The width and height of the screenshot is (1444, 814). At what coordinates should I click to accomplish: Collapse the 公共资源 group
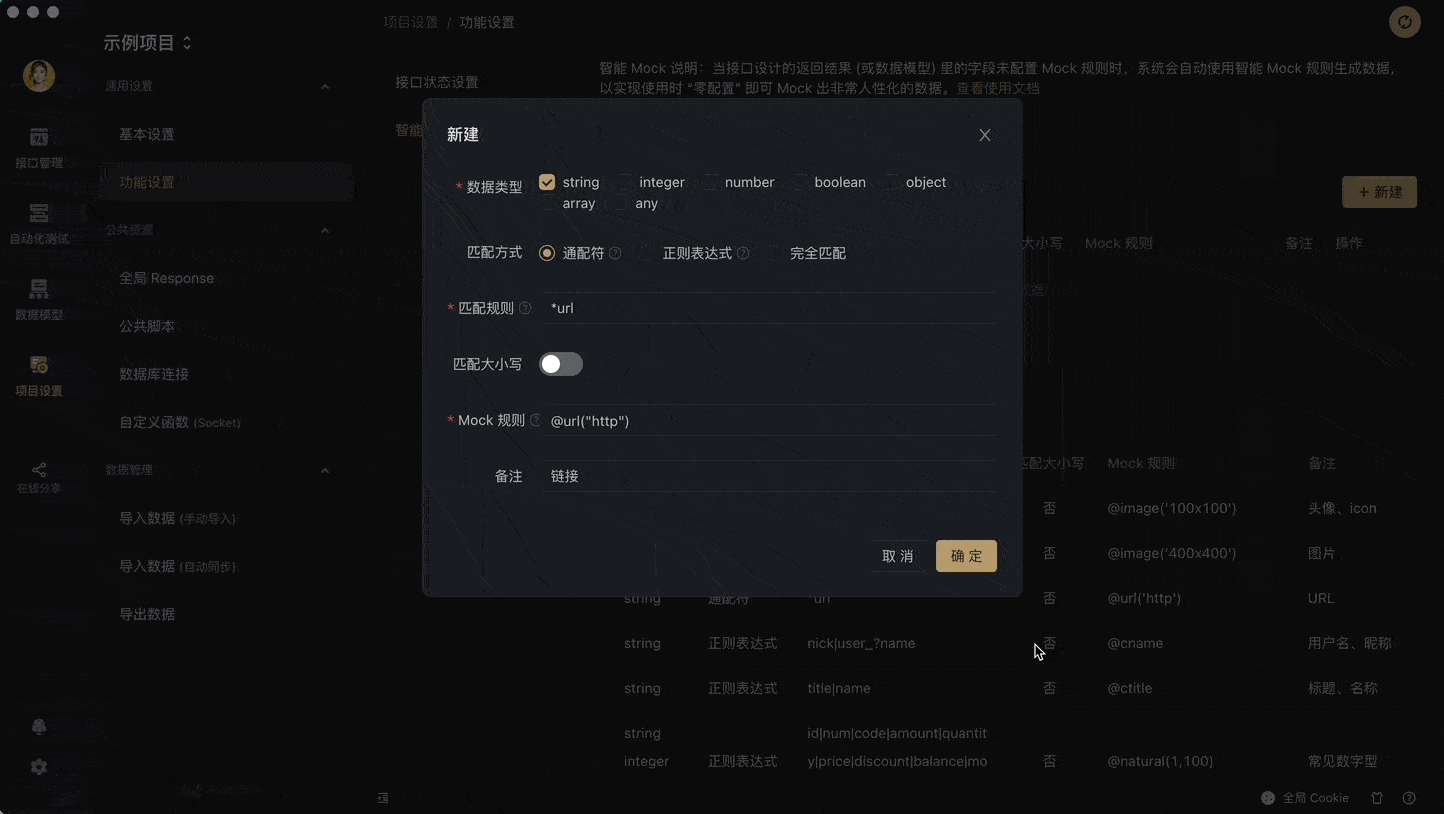click(325, 230)
